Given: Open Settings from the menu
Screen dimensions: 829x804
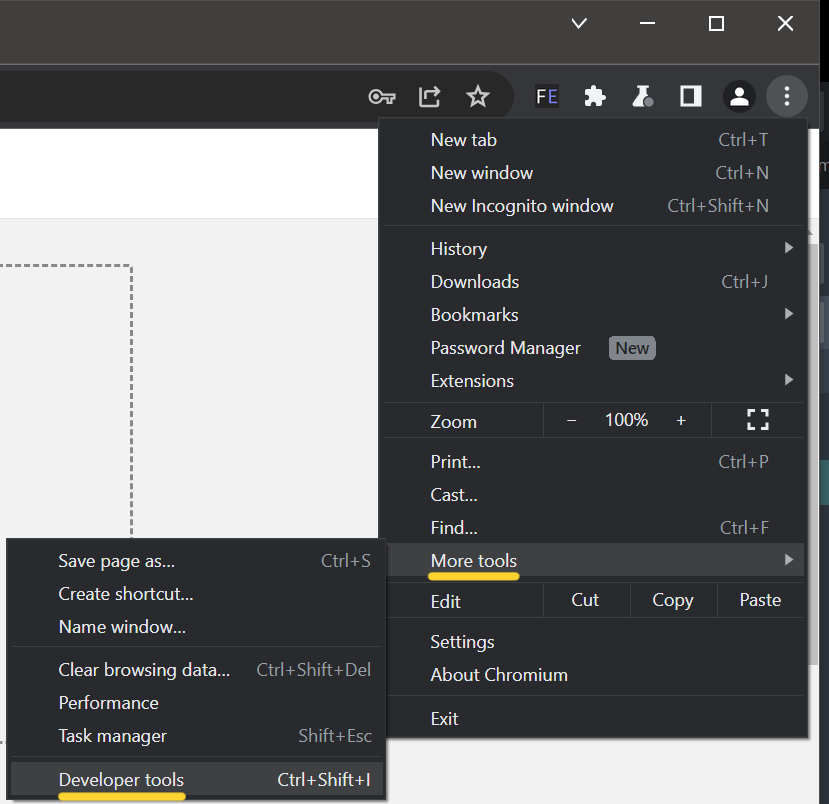Looking at the screenshot, I should pyautogui.click(x=463, y=641).
